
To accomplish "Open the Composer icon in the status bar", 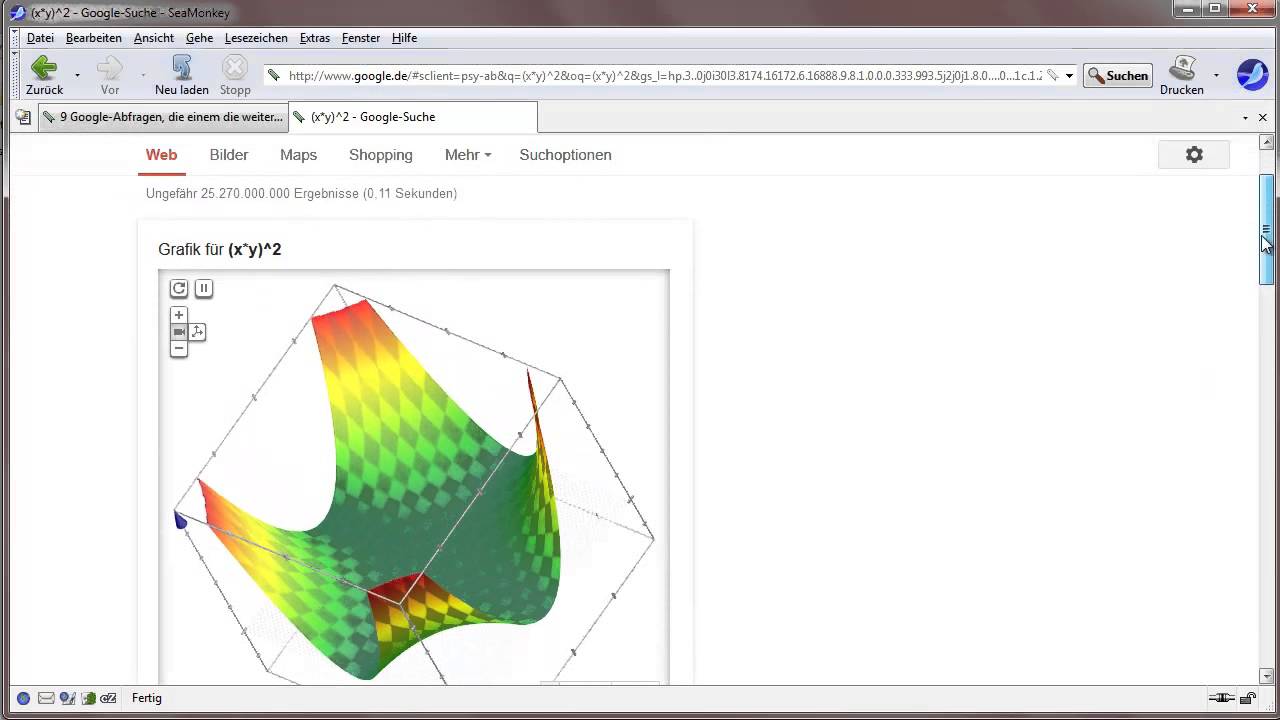I will [67, 698].
